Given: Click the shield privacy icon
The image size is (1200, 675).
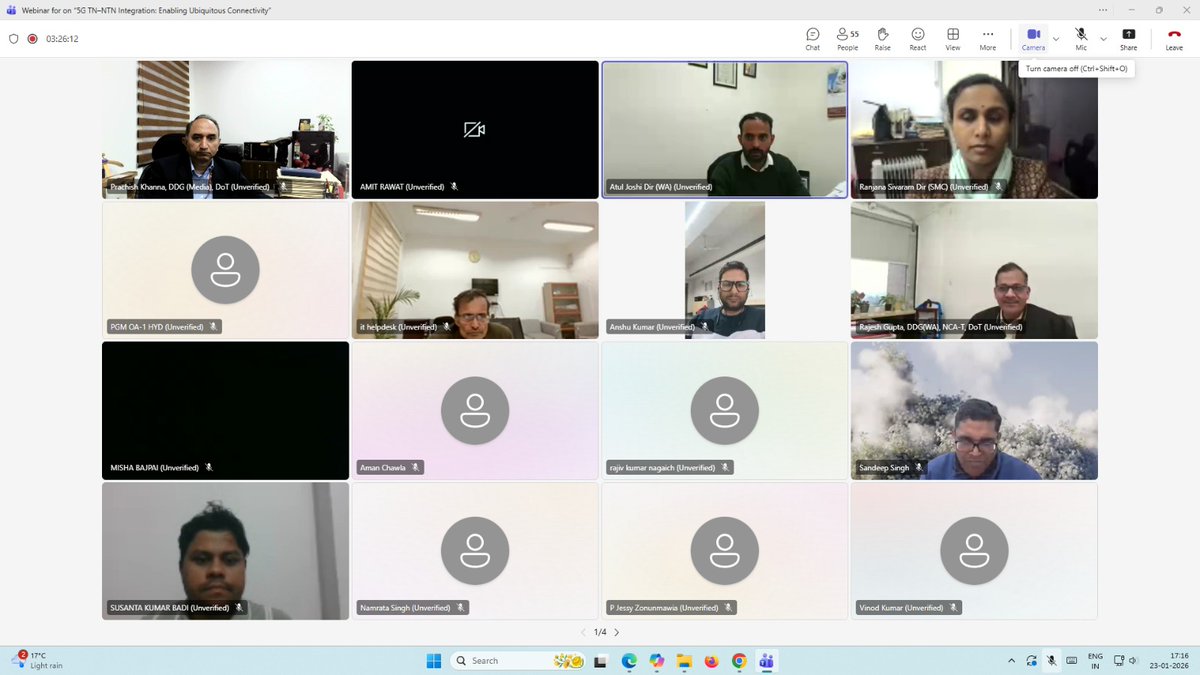Looking at the screenshot, I should (14, 39).
